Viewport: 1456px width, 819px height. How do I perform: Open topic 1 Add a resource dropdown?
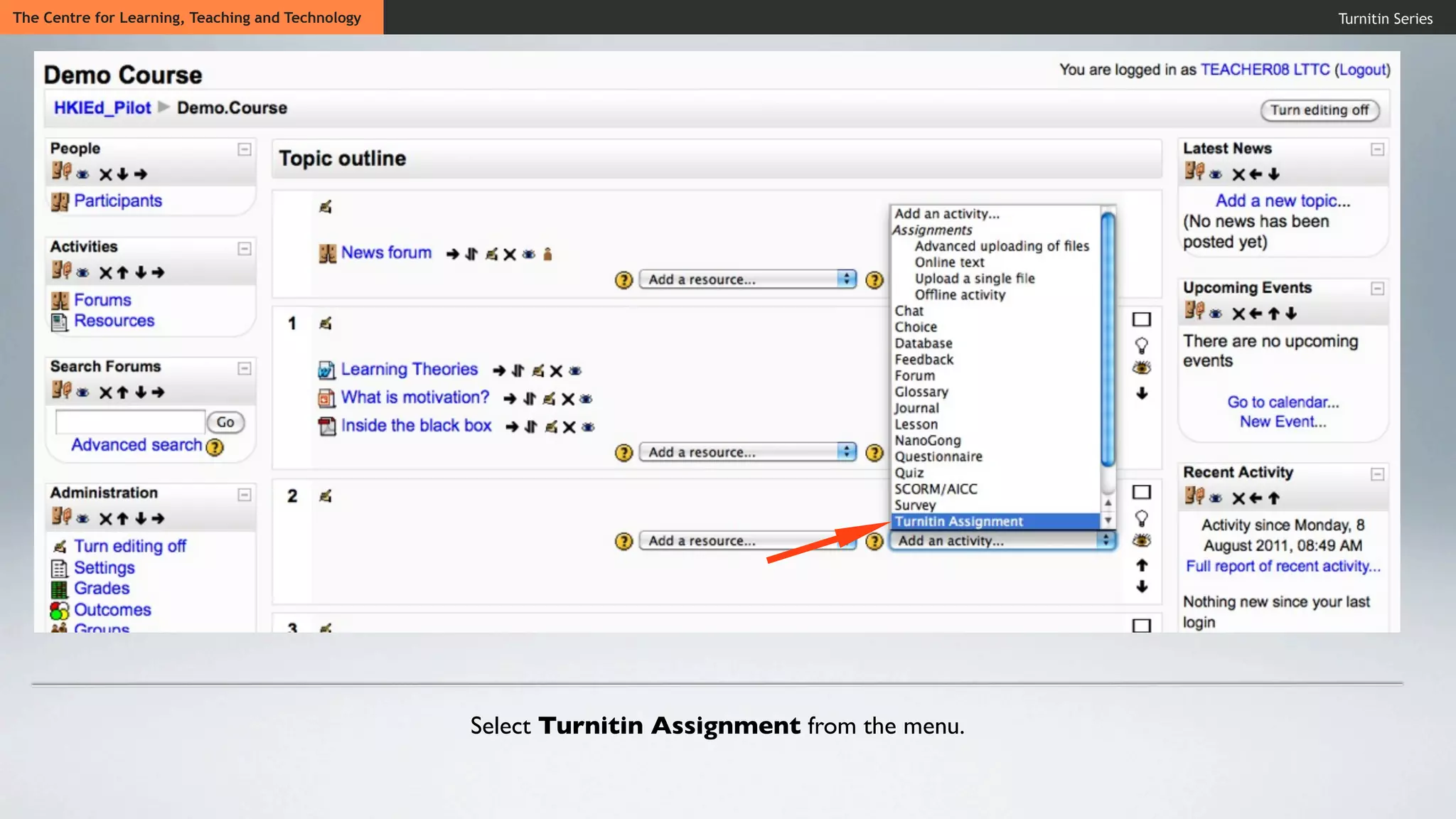pyautogui.click(x=748, y=452)
